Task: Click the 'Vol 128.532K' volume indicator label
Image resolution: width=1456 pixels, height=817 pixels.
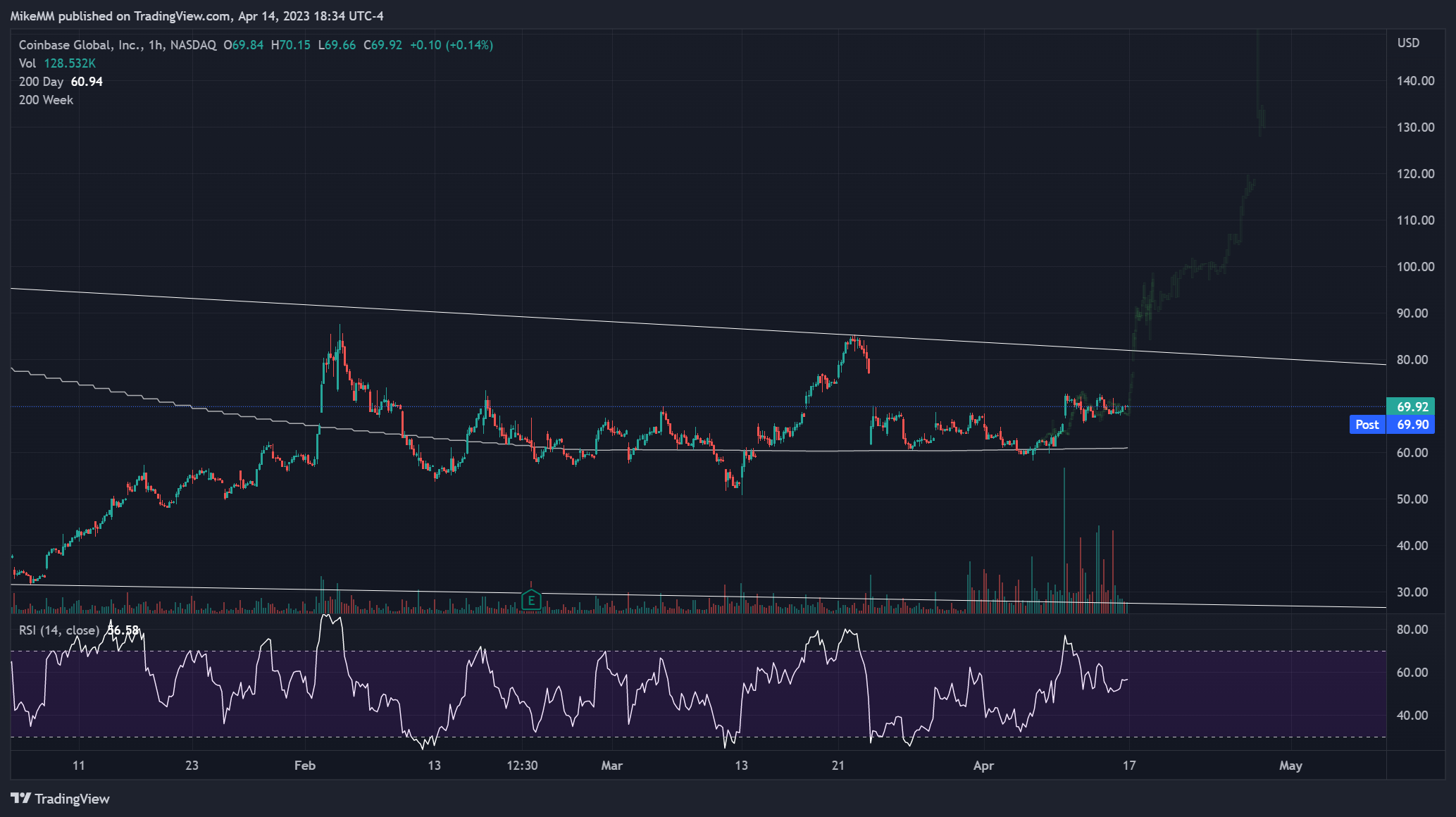Action: click(x=57, y=63)
